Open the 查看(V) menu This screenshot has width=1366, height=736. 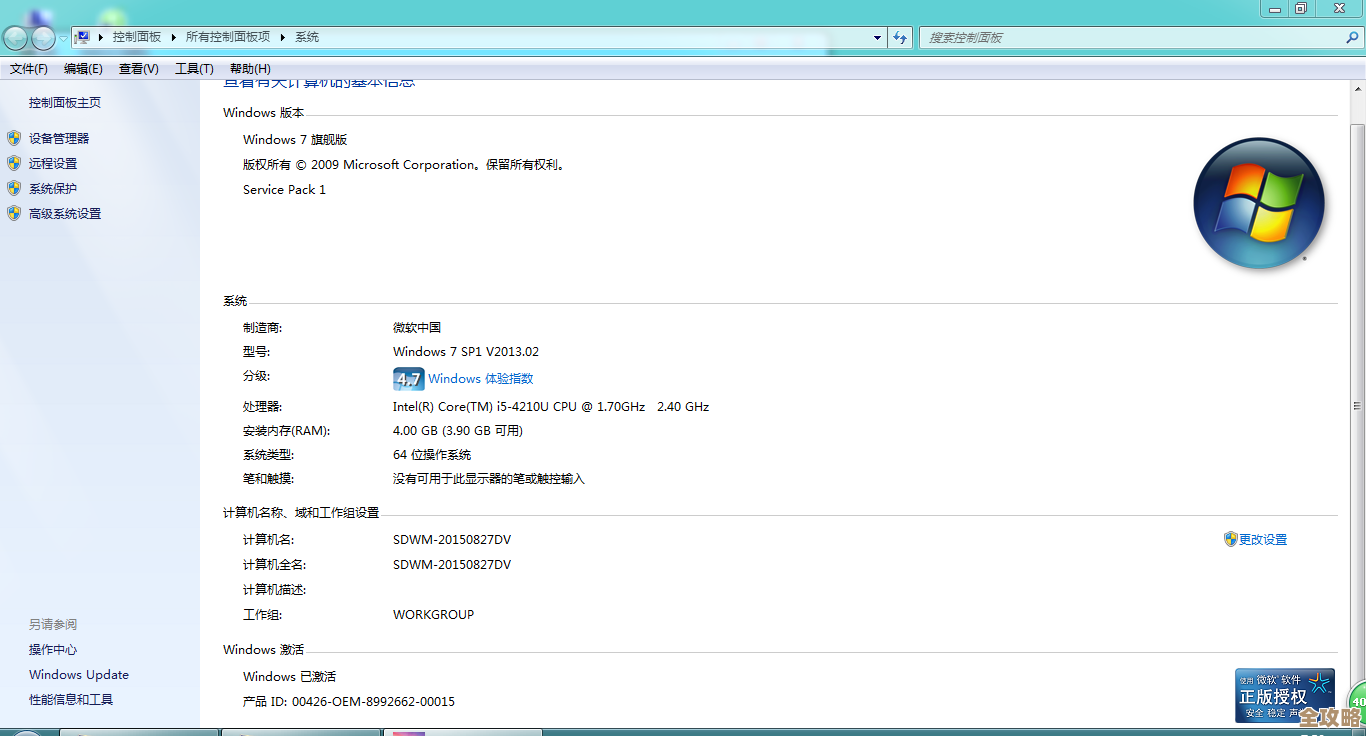tap(138, 69)
